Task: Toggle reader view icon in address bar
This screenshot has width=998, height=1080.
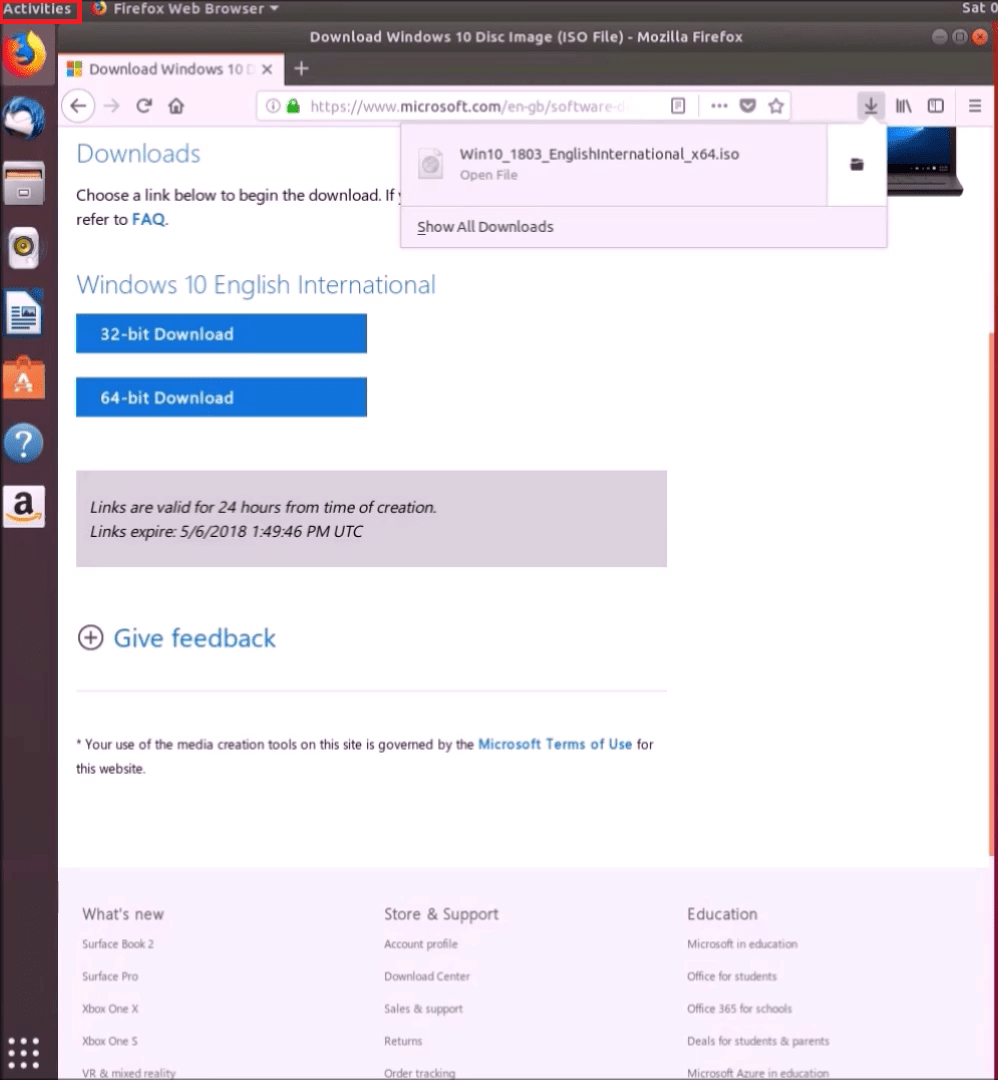Action: 678,106
